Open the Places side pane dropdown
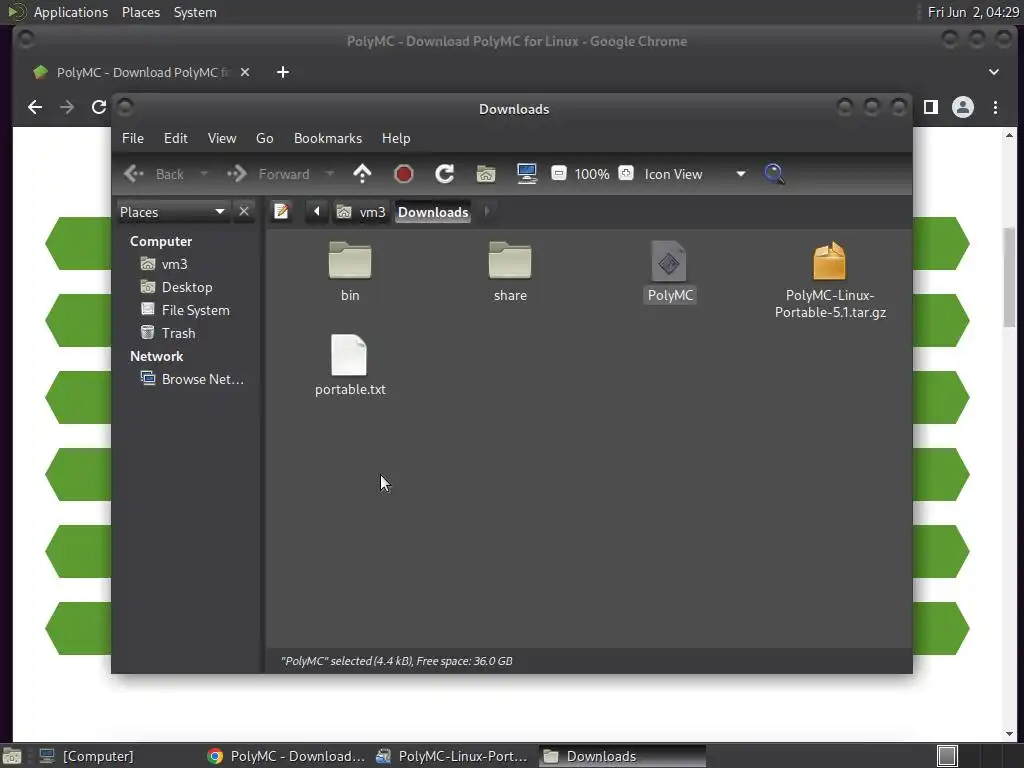The image size is (1024, 768). coord(173,212)
